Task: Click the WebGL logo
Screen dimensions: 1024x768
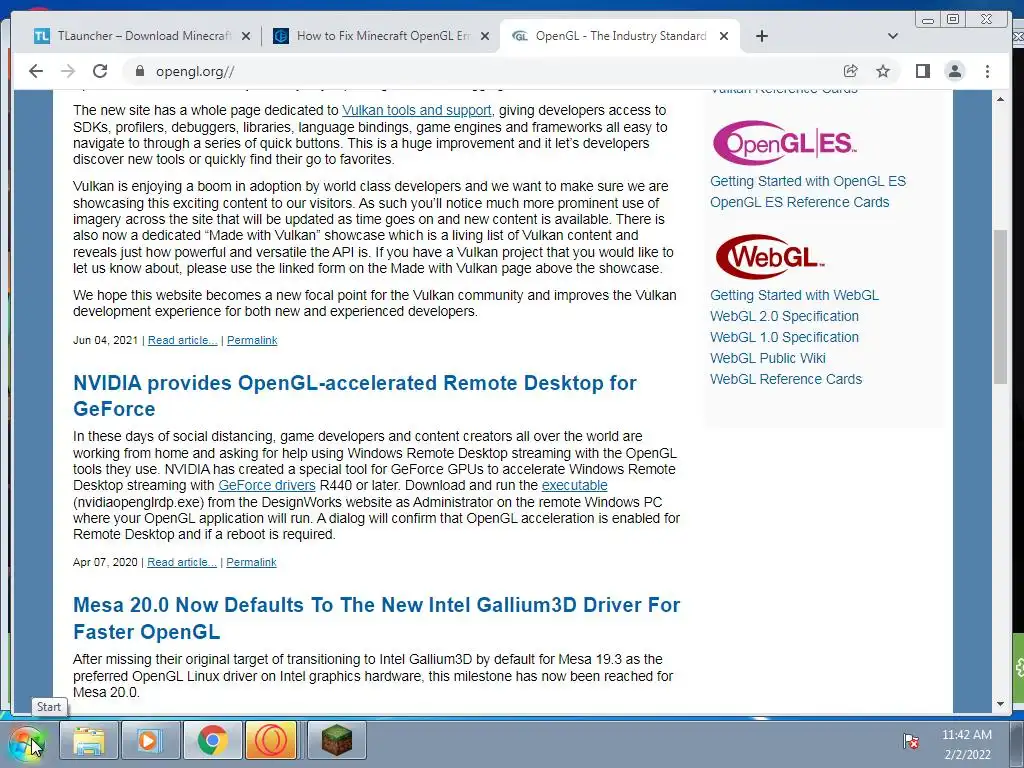Action: [769, 257]
